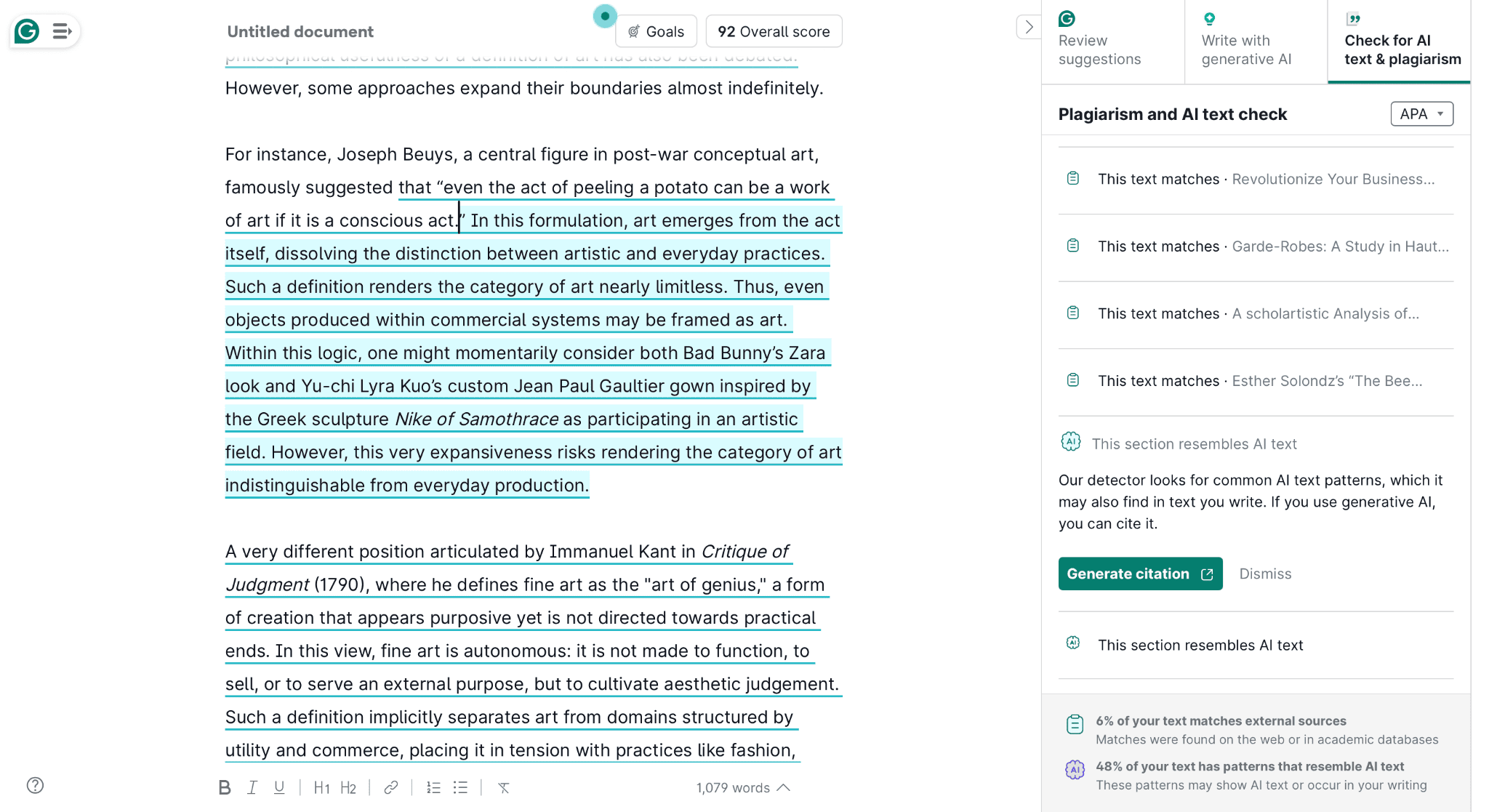Apply Underline formatting
The height and width of the screenshot is (812, 1489).
(279, 788)
